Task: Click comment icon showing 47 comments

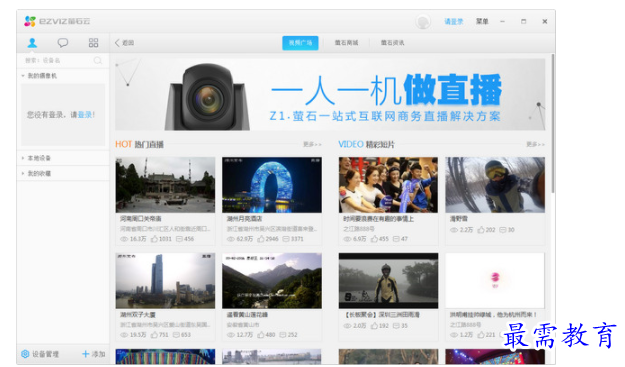Action: (396, 239)
